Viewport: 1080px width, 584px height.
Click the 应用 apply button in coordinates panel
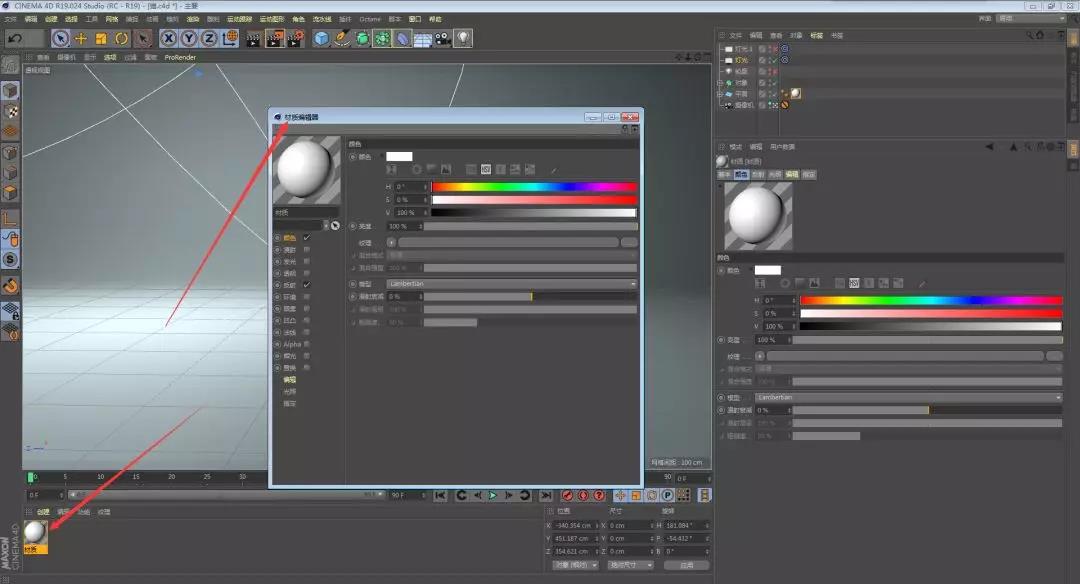pos(686,565)
